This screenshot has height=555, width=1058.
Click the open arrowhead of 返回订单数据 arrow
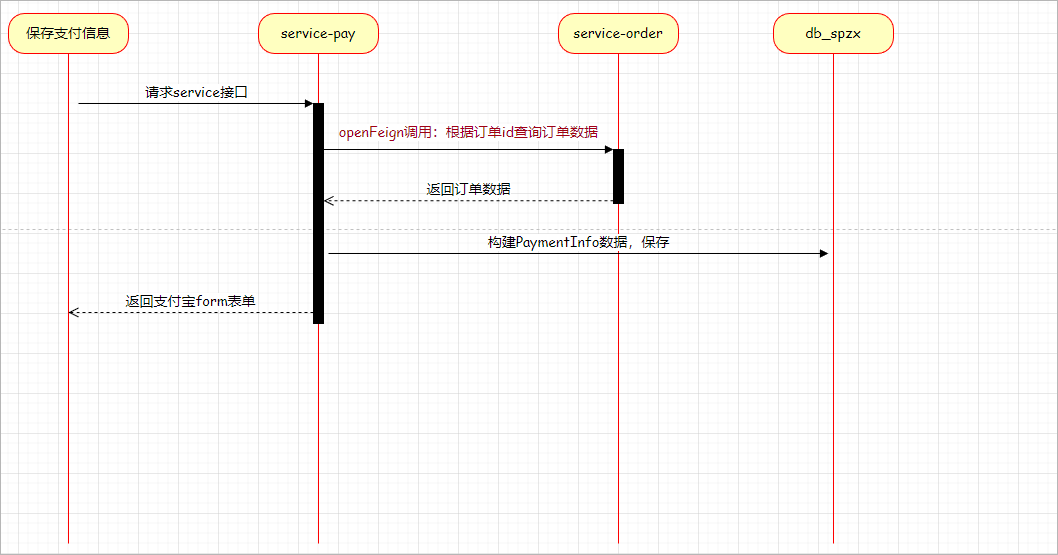[328, 201]
